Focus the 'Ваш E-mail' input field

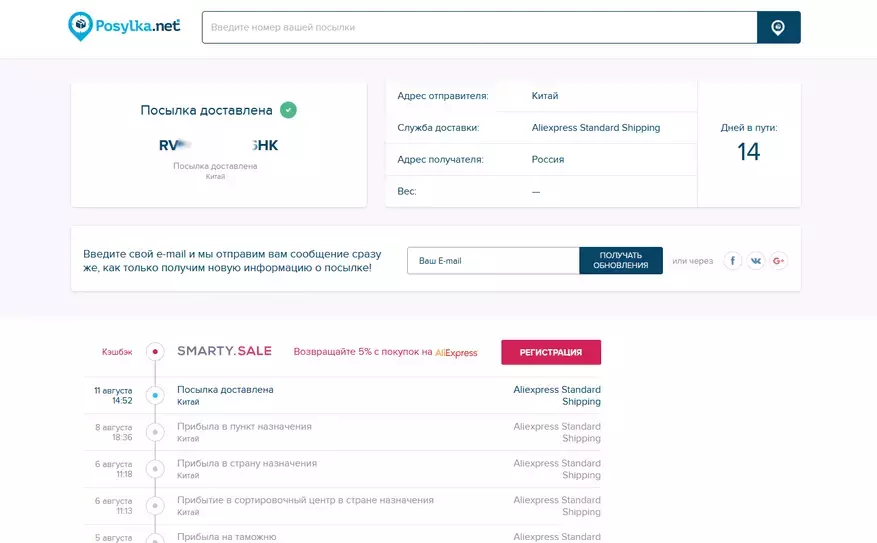pyautogui.click(x=493, y=261)
